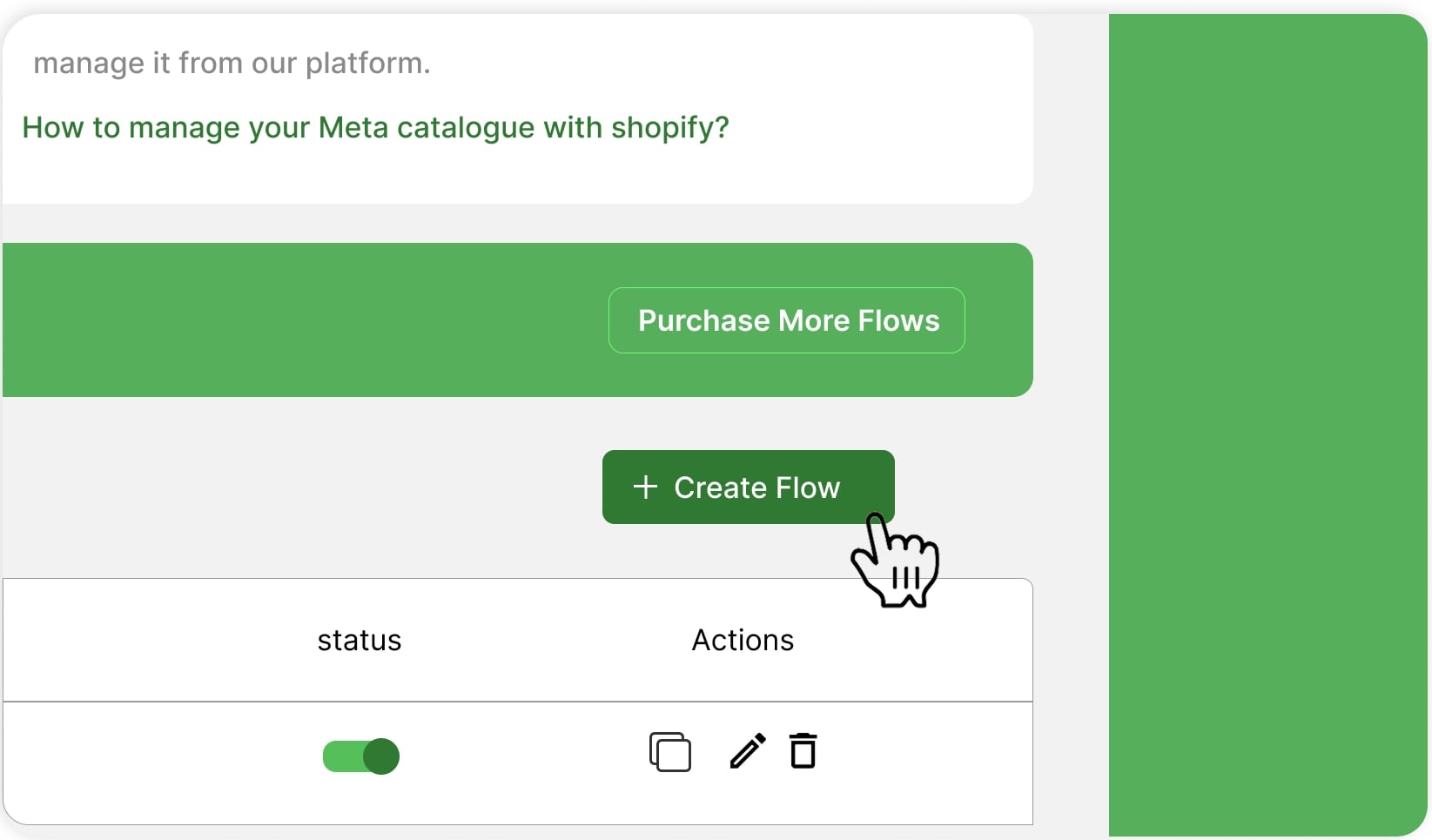Click the duplicate flow icon

[669, 752]
